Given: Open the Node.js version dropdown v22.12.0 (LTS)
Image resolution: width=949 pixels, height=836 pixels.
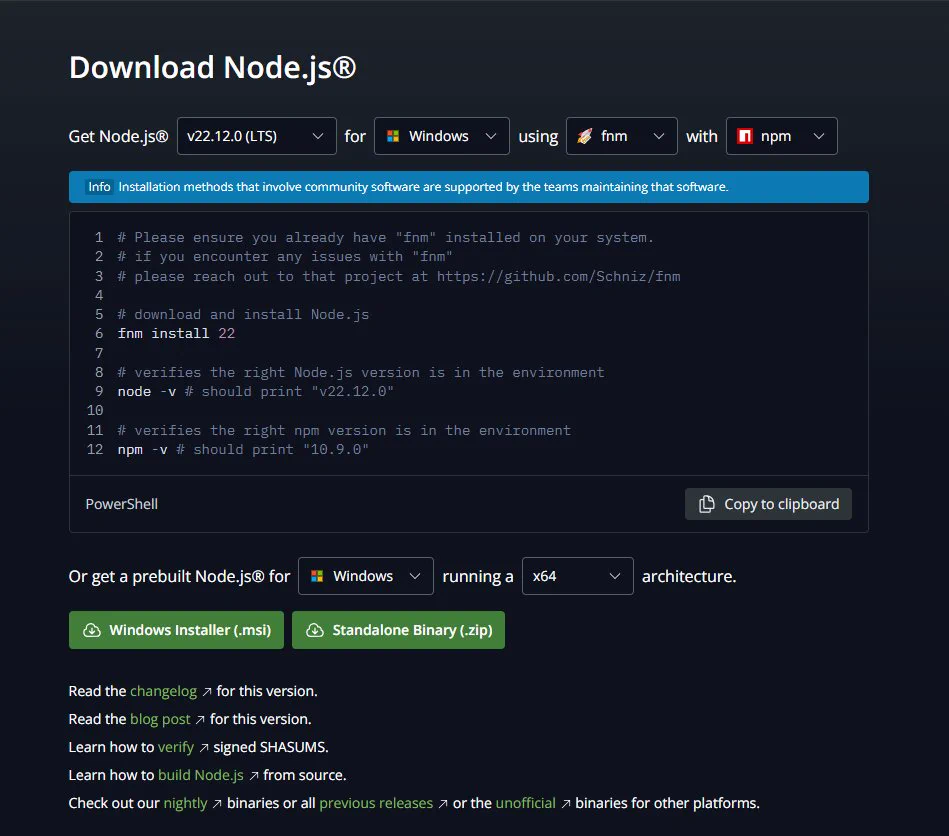Looking at the screenshot, I should [257, 136].
